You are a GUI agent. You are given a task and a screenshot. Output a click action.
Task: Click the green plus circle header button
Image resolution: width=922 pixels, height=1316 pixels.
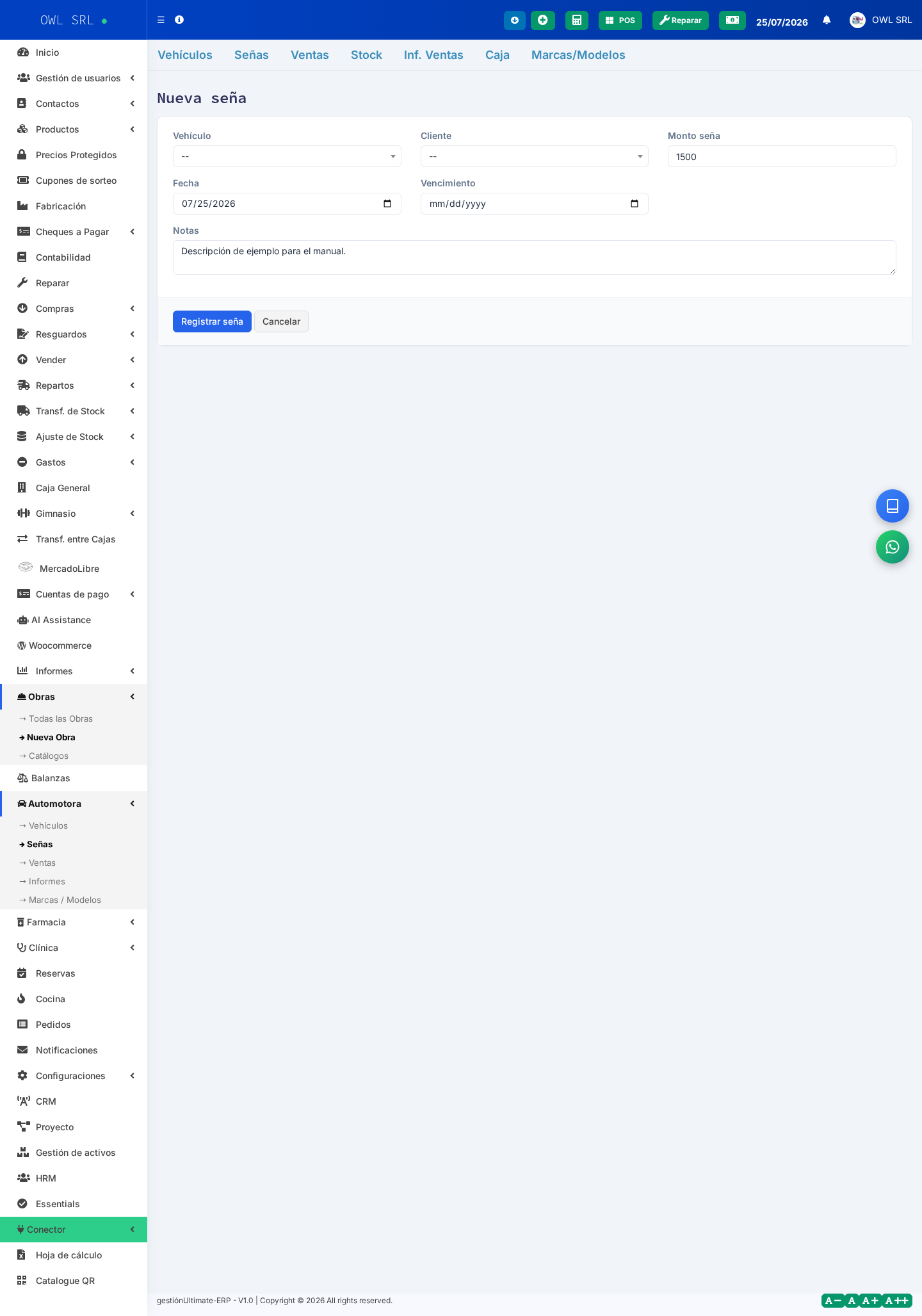click(x=543, y=20)
